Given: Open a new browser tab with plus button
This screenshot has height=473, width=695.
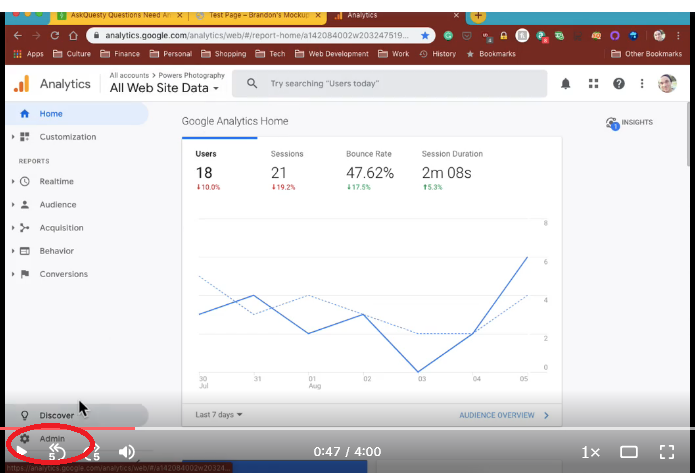Looking at the screenshot, I should point(478,16).
